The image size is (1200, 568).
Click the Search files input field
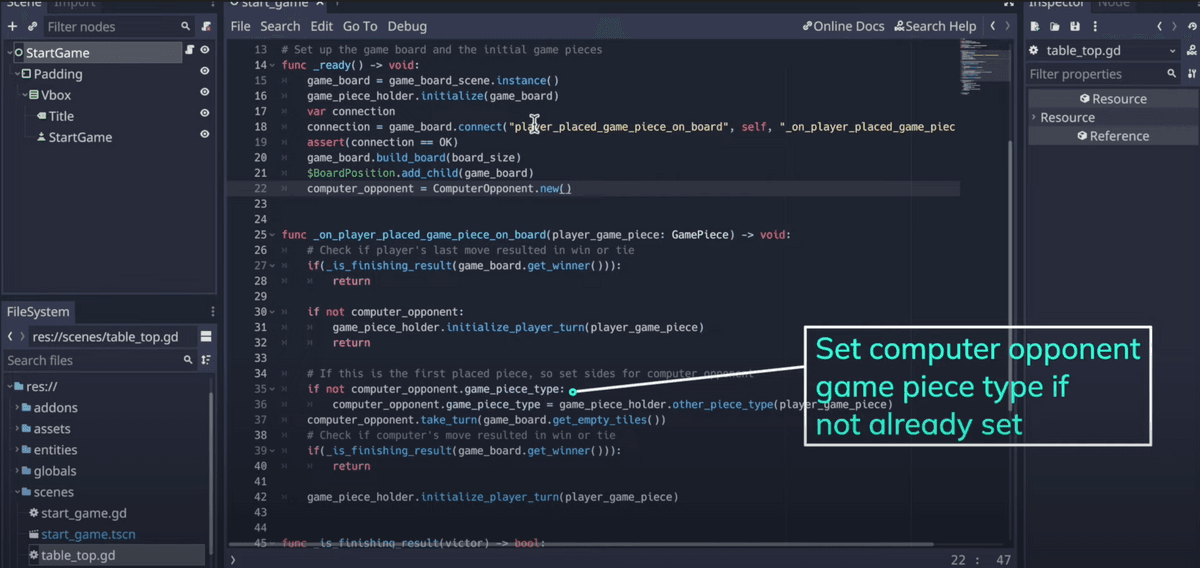coord(99,360)
